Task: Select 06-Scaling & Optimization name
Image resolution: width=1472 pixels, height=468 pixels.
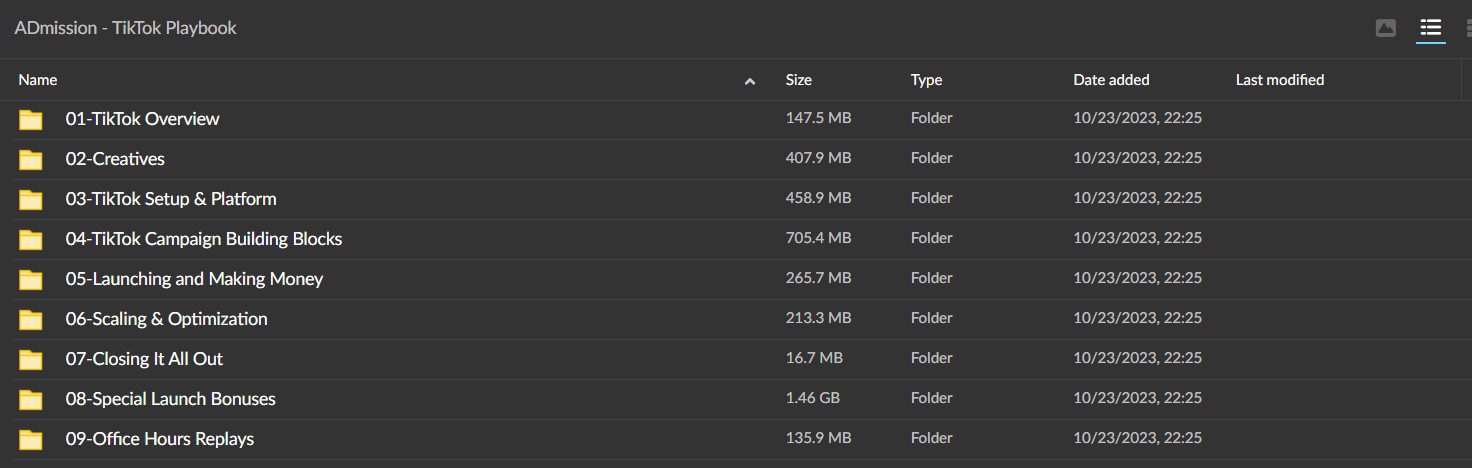Action: coord(166,319)
